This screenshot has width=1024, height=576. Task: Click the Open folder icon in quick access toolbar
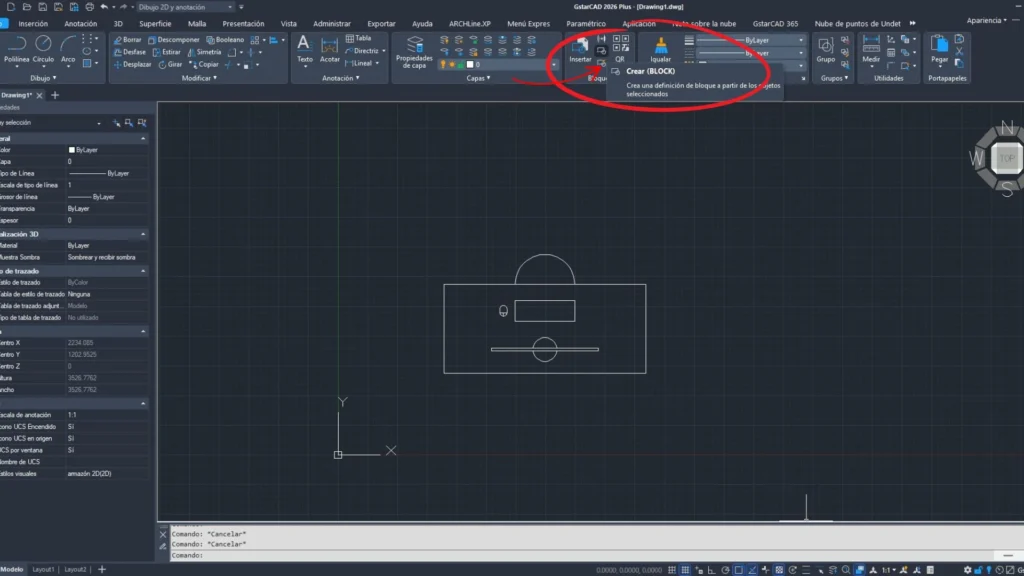pyautogui.click(x=27, y=7)
